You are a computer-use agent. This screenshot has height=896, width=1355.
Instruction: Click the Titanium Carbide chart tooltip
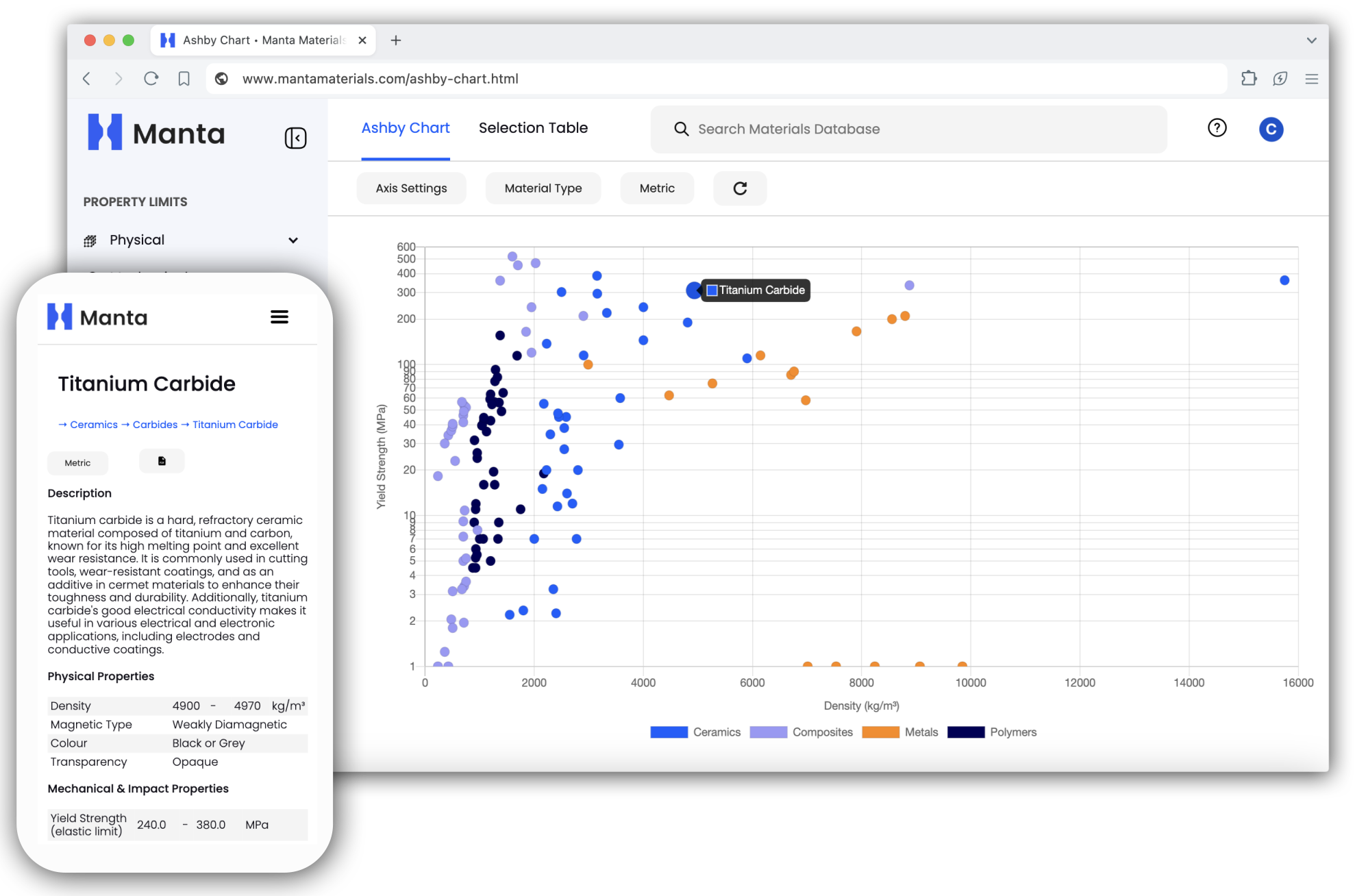pos(756,290)
